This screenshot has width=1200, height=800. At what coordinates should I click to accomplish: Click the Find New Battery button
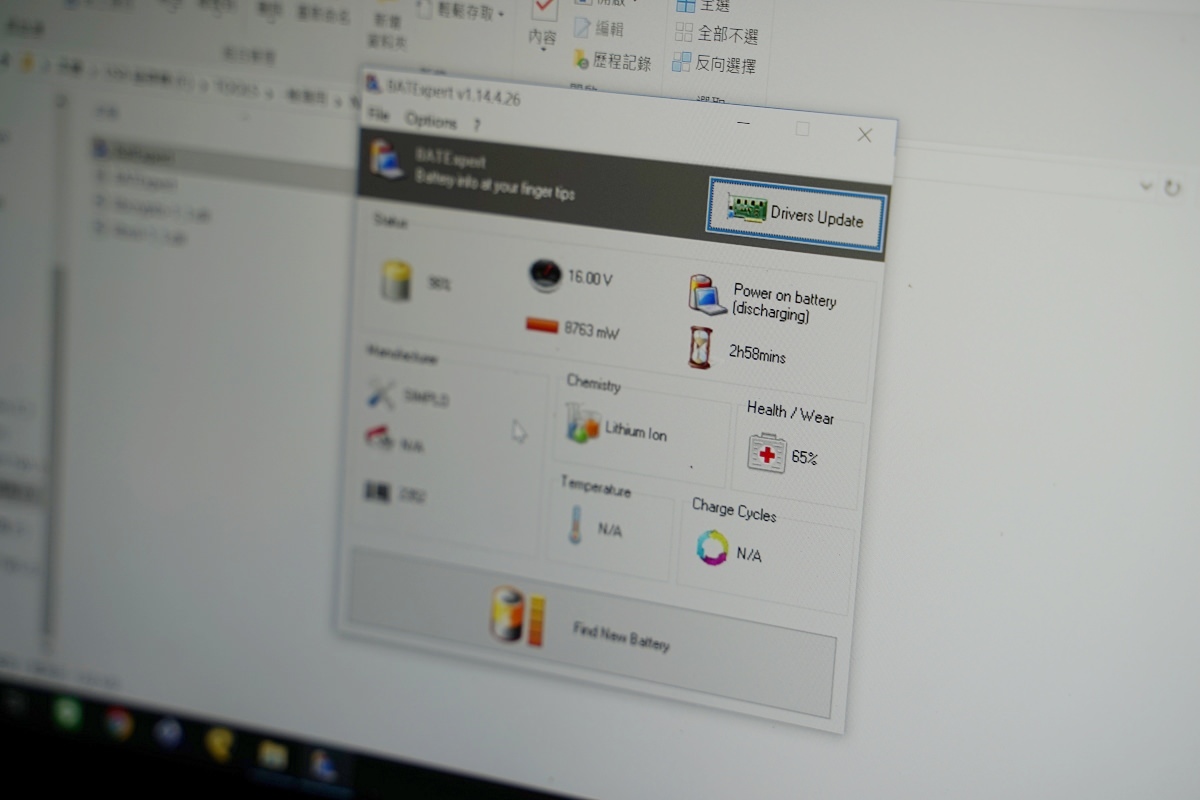[591, 632]
